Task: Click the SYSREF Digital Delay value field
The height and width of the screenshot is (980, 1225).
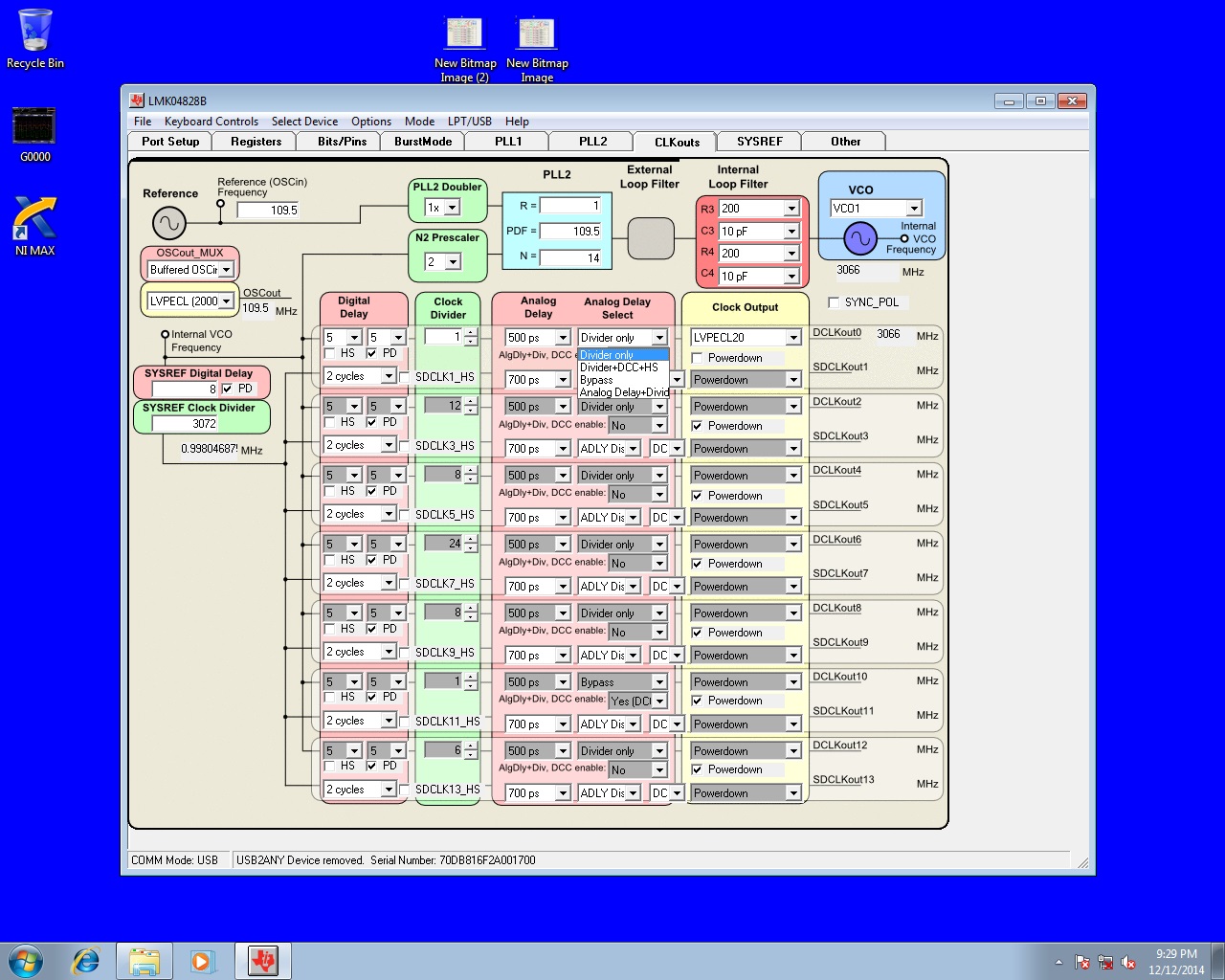Action: point(185,390)
